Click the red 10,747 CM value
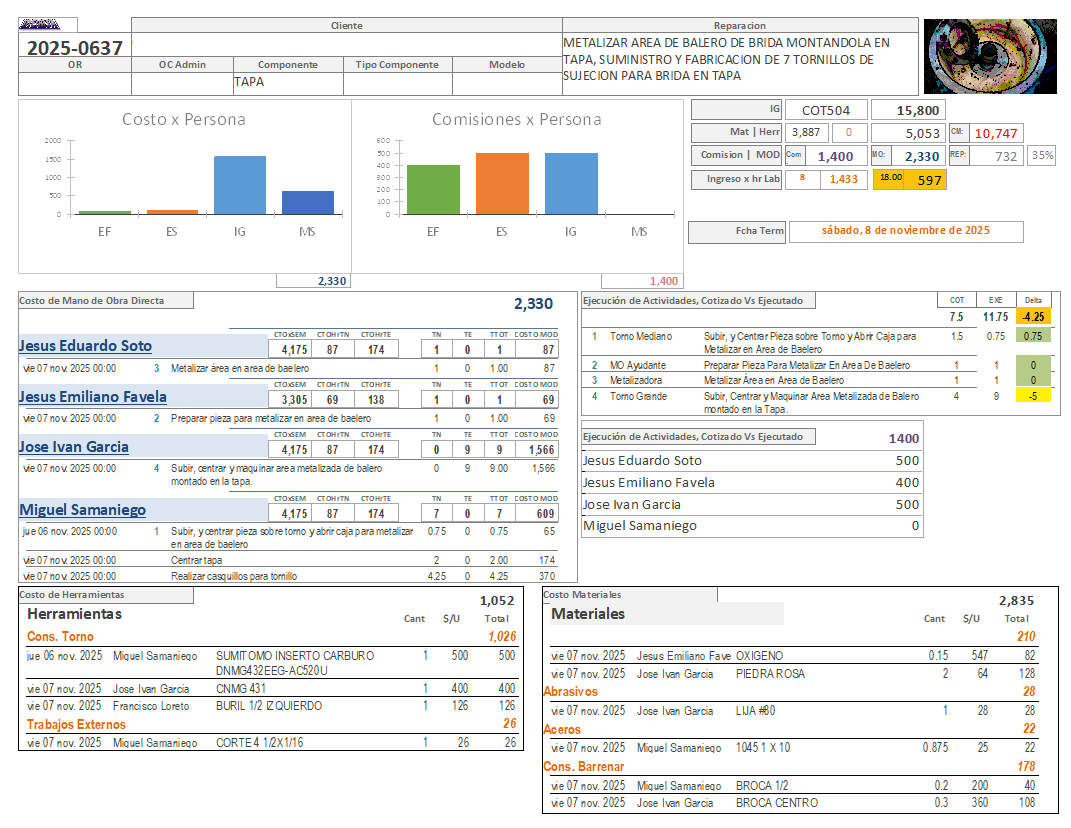The width and height of the screenshot is (1071, 828). (x=995, y=133)
